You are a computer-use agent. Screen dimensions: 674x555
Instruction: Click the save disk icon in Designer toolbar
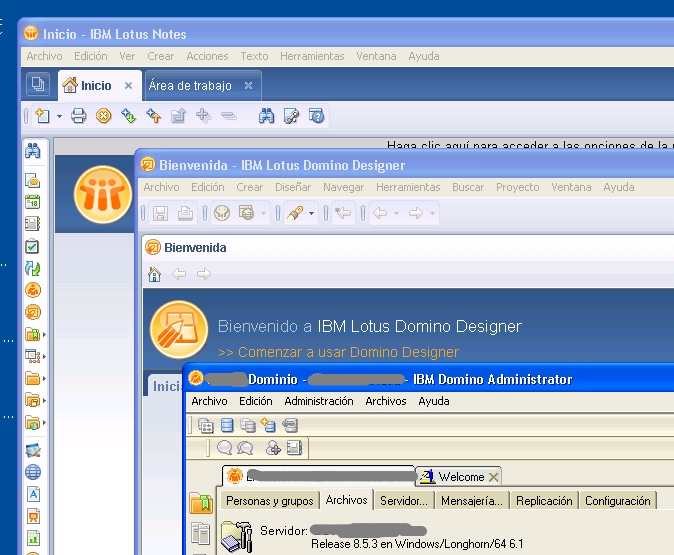[160, 213]
